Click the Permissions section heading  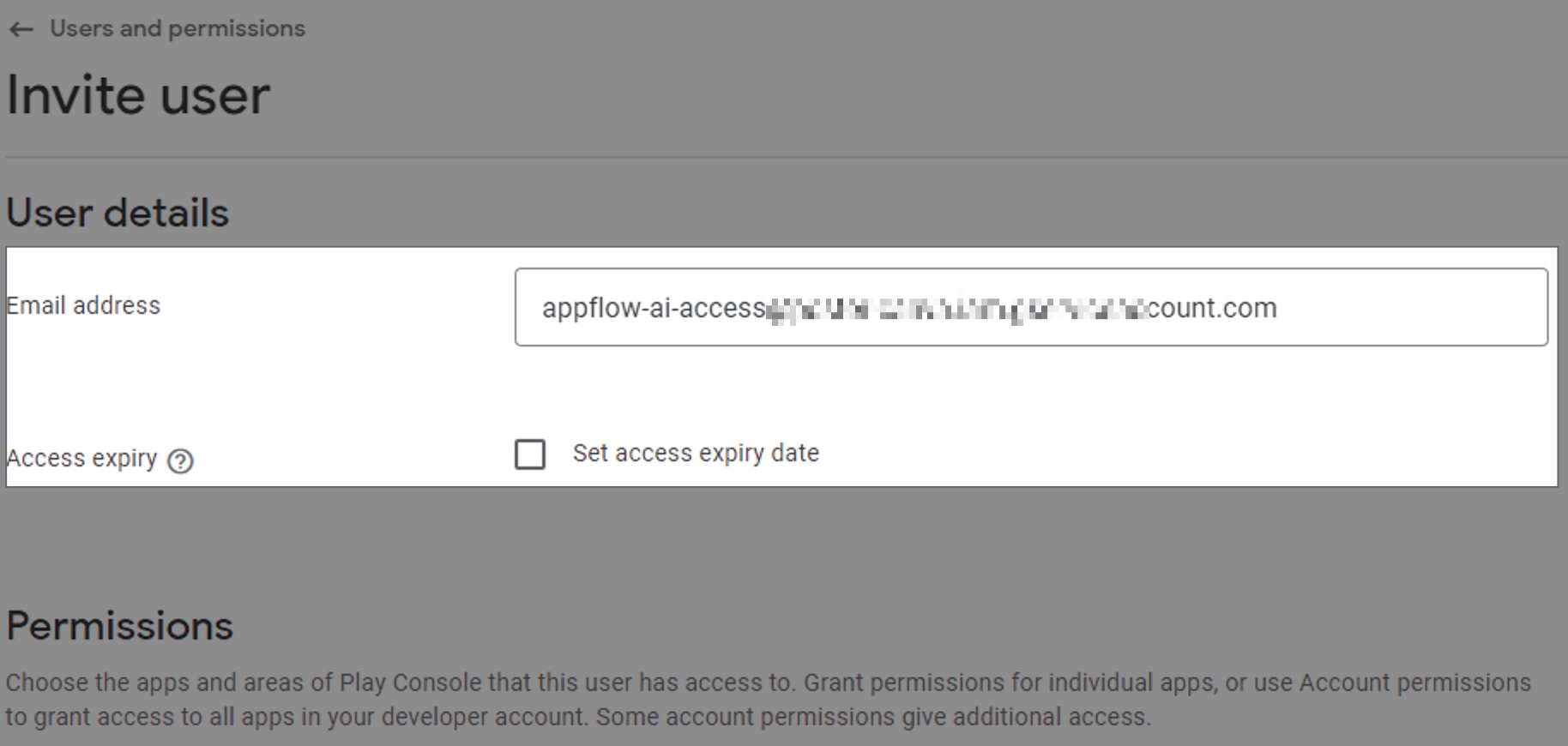(119, 626)
